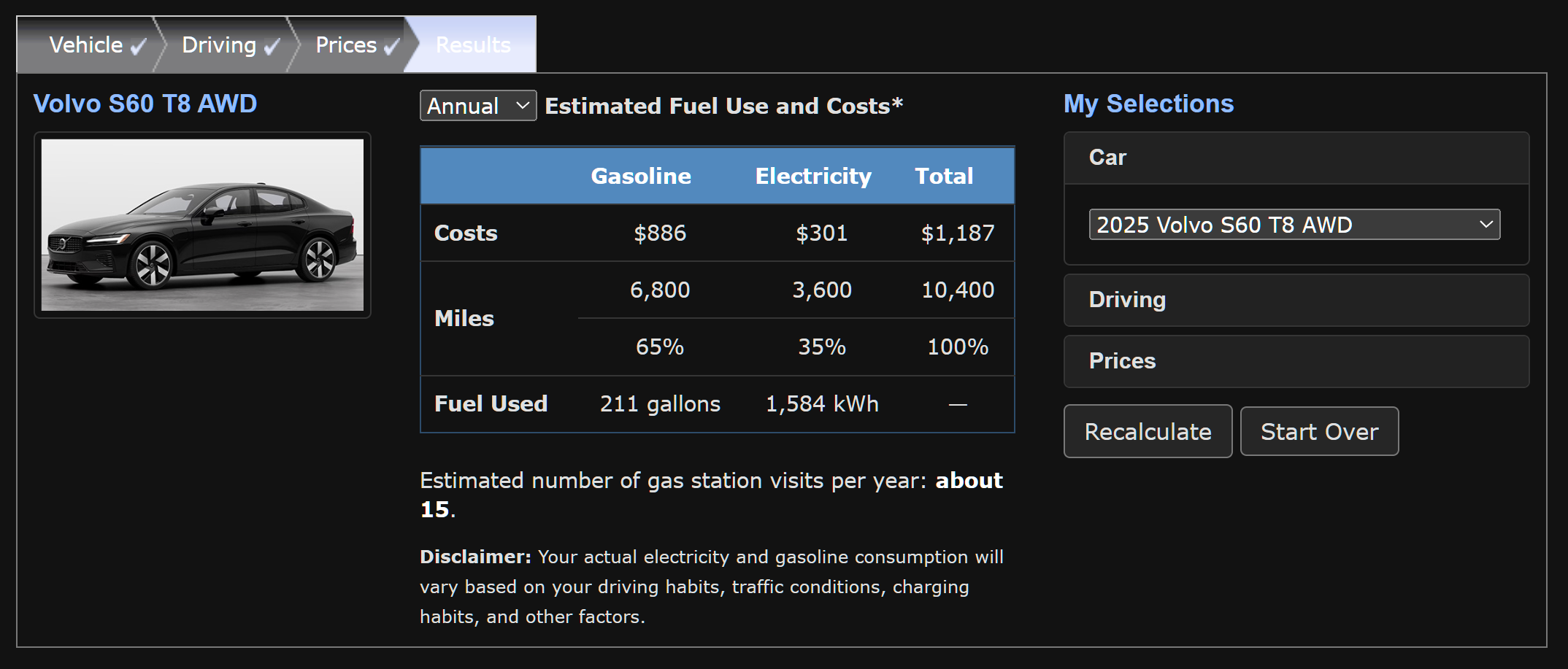1568x669 pixels.
Task: Click the Start Over button
Action: tap(1319, 431)
